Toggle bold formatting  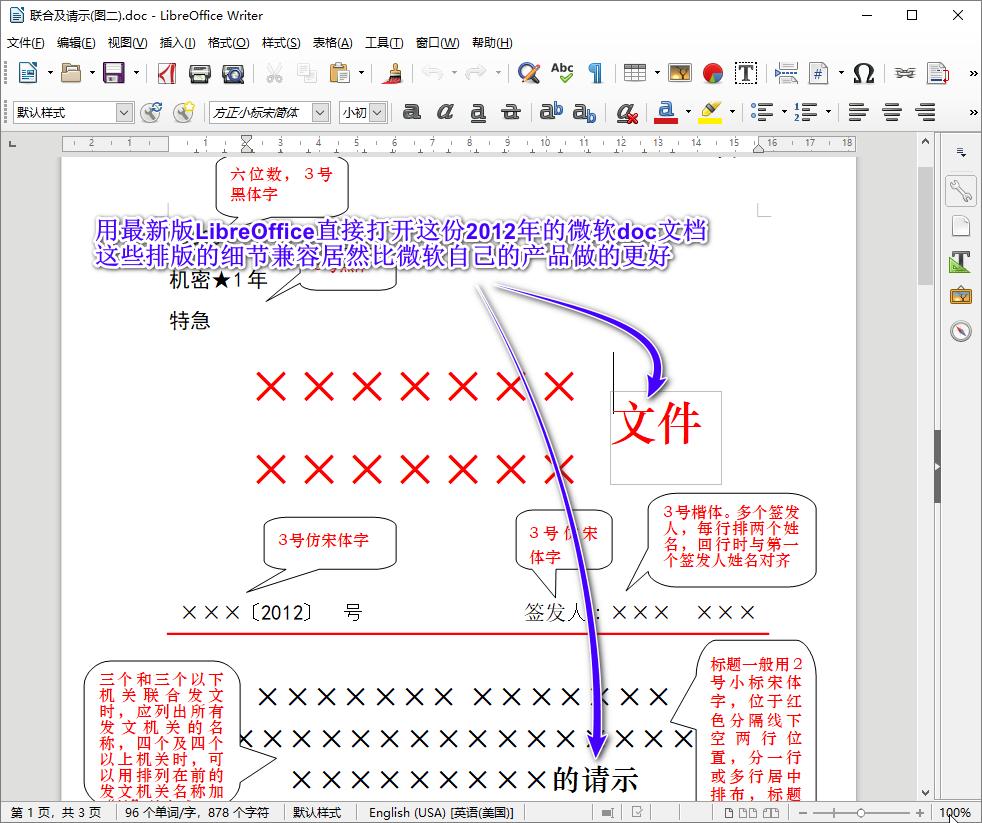412,112
